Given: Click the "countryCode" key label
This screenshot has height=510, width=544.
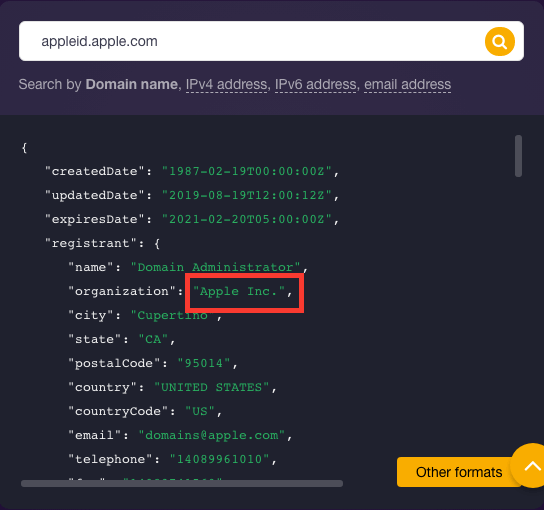Looking at the screenshot, I should point(118,411).
